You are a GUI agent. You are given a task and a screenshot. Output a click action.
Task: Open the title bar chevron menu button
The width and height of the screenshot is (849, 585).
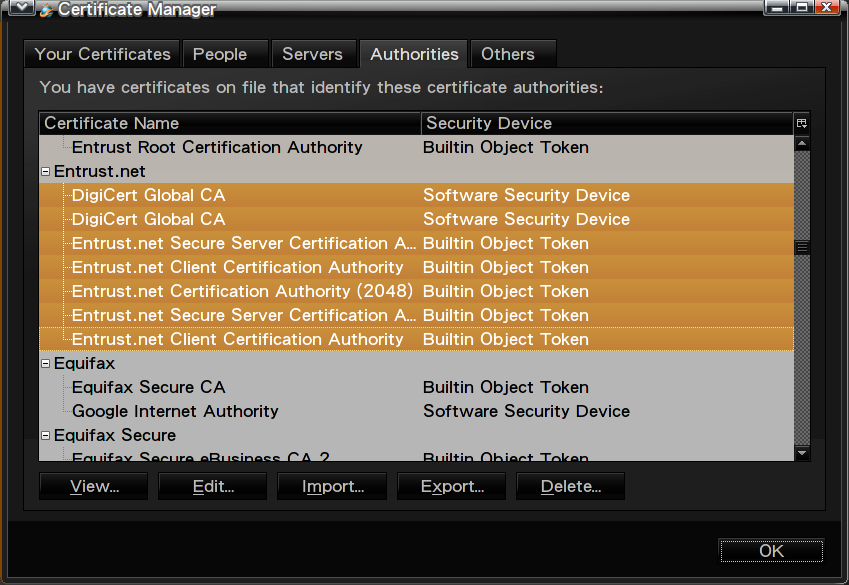click(x=20, y=8)
